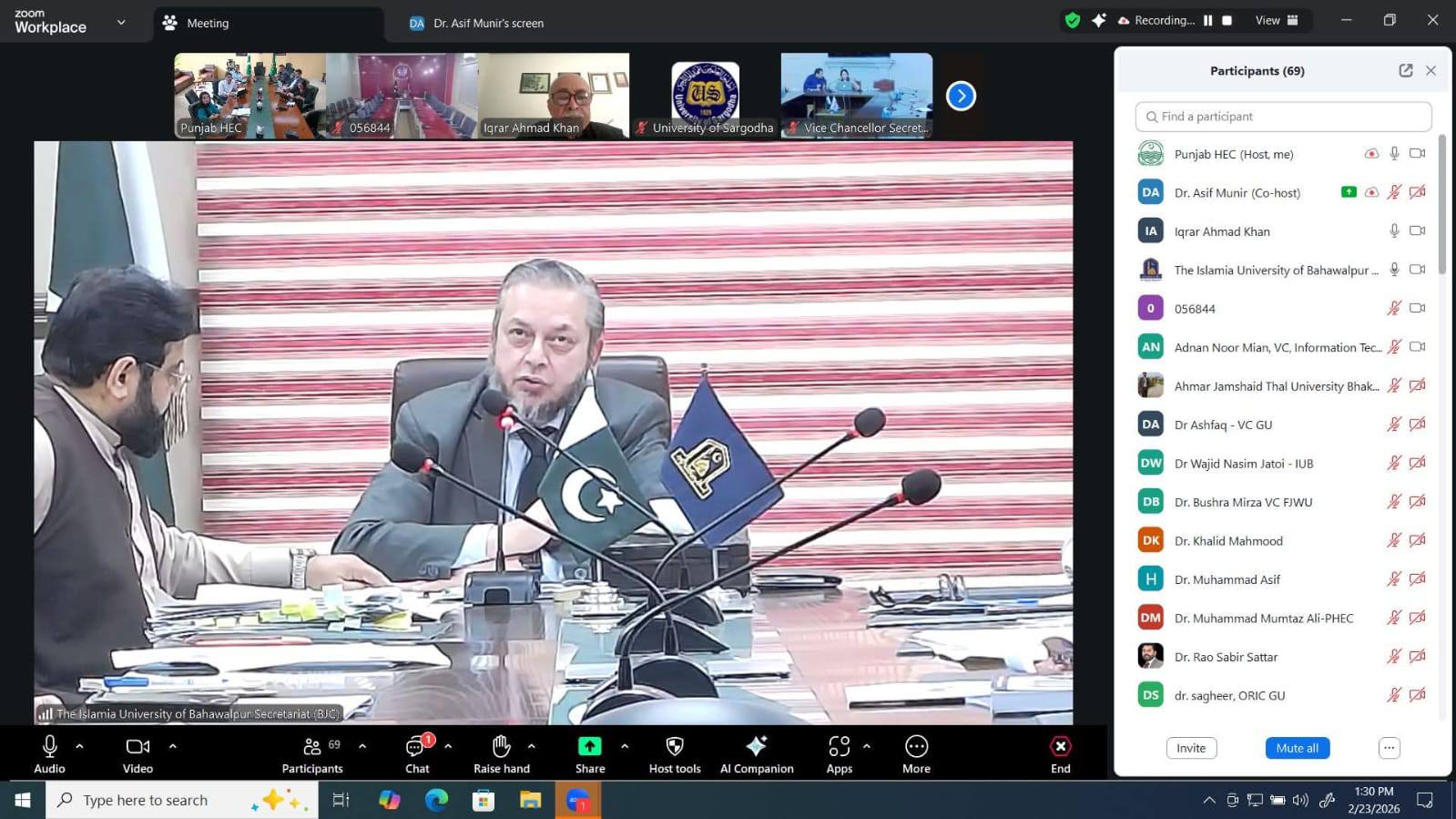The width and height of the screenshot is (1456, 819).
Task: Open the View dropdown menu
Action: 1276,21
